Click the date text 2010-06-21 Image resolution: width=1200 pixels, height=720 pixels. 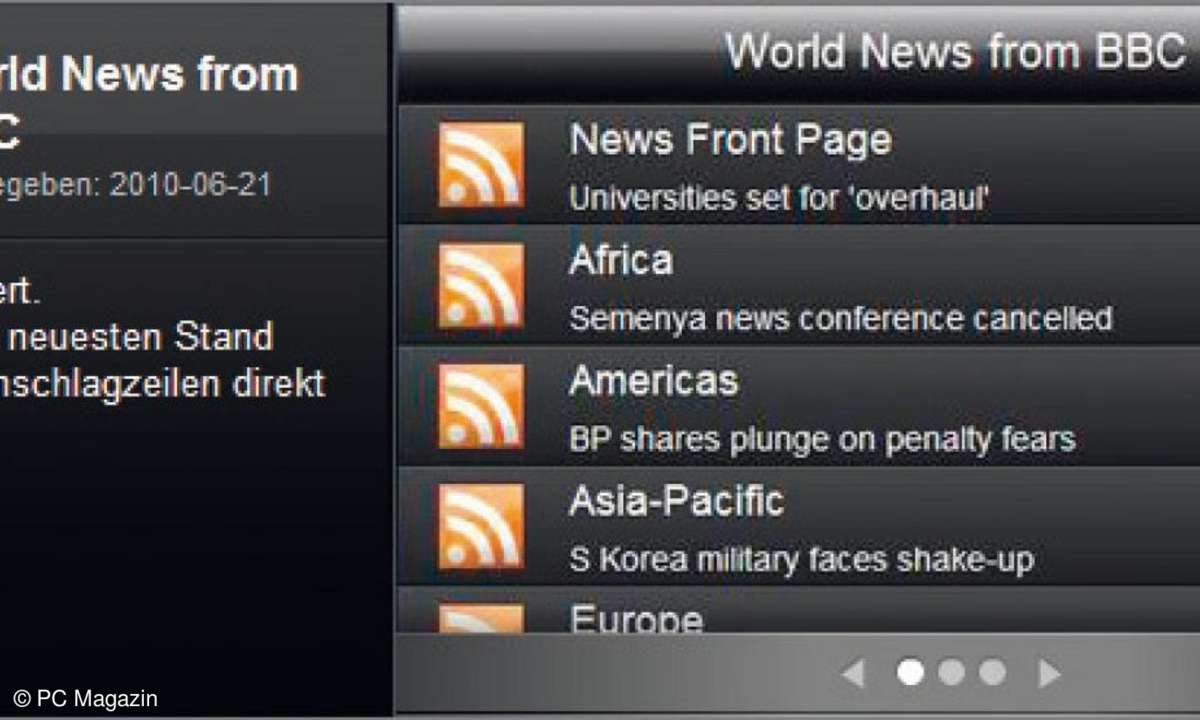pos(191,185)
